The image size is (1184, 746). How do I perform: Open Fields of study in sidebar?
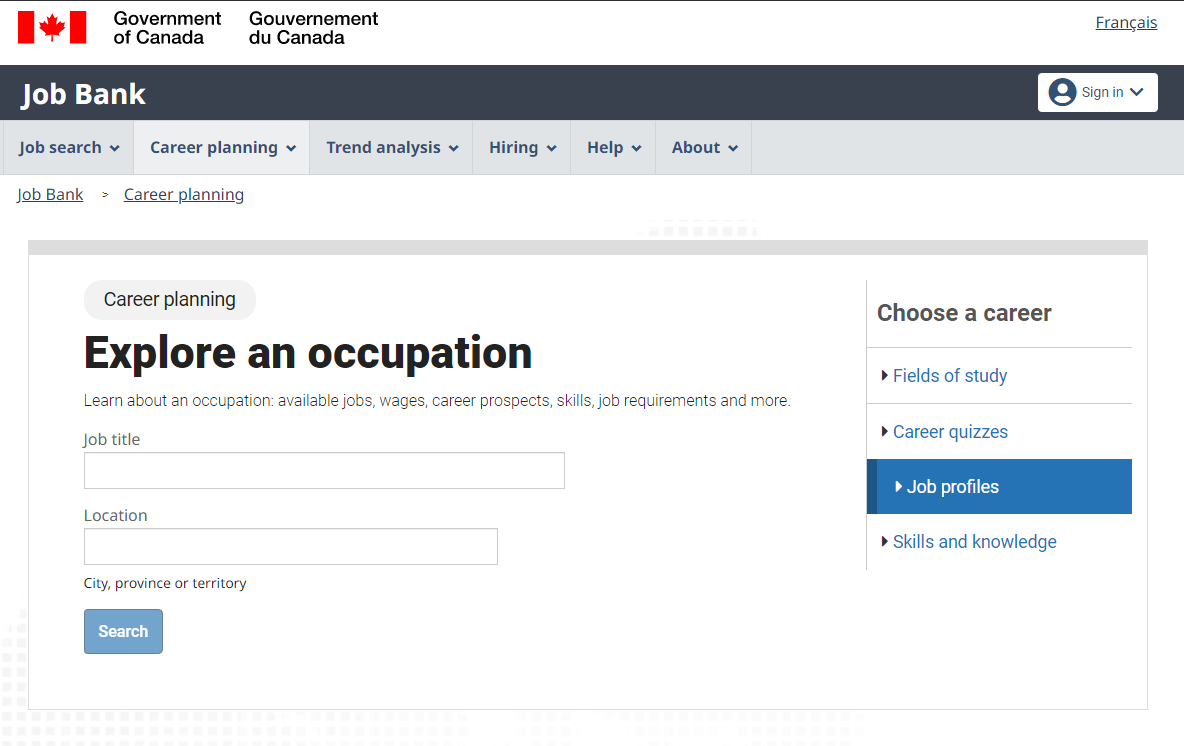[949, 376]
